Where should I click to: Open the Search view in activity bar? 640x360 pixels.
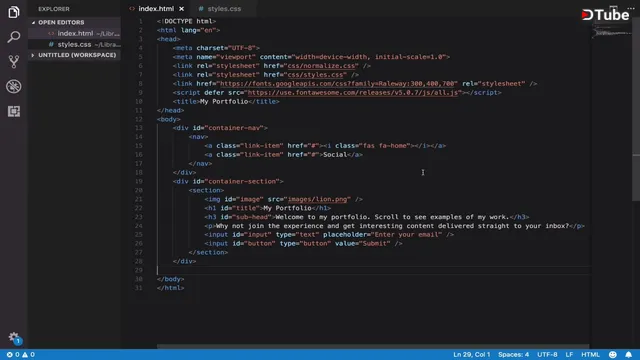(x=13, y=37)
